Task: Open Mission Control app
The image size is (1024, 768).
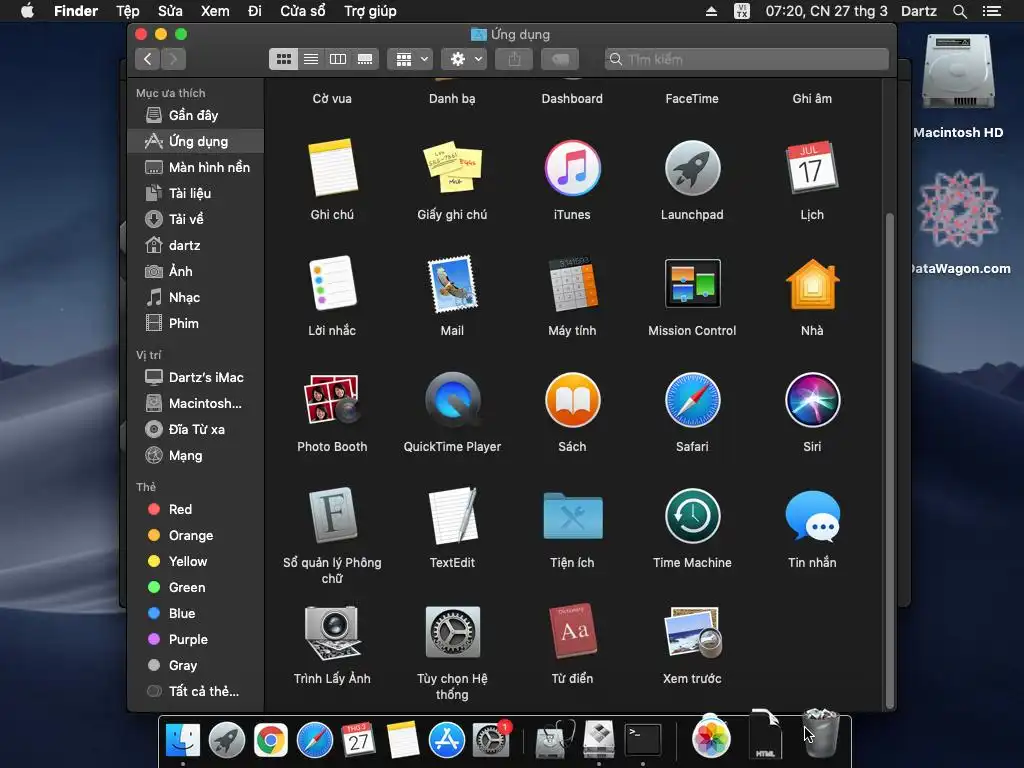Action: point(692,283)
